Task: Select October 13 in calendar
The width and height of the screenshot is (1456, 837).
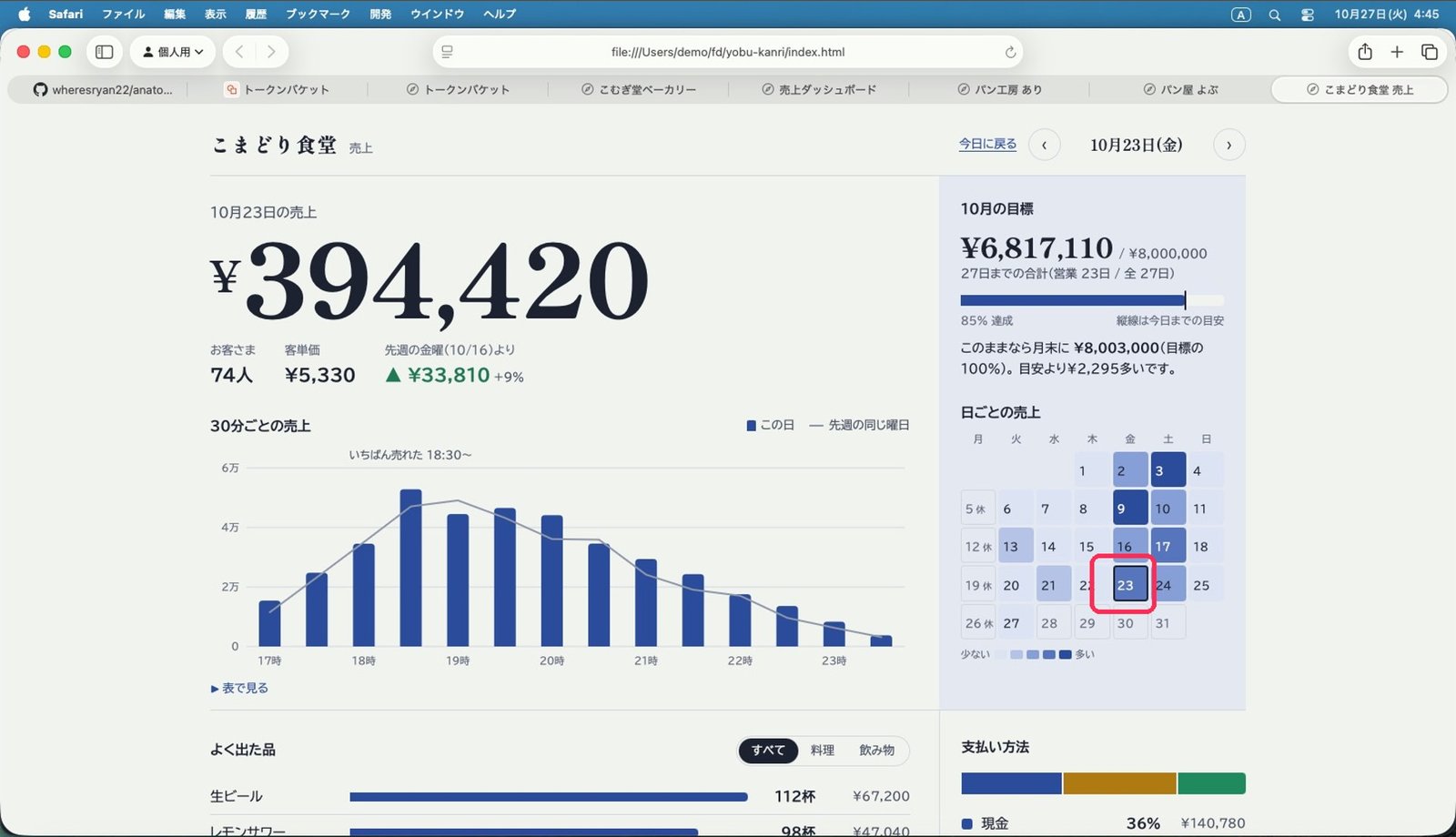Action: pos(1016,546)
